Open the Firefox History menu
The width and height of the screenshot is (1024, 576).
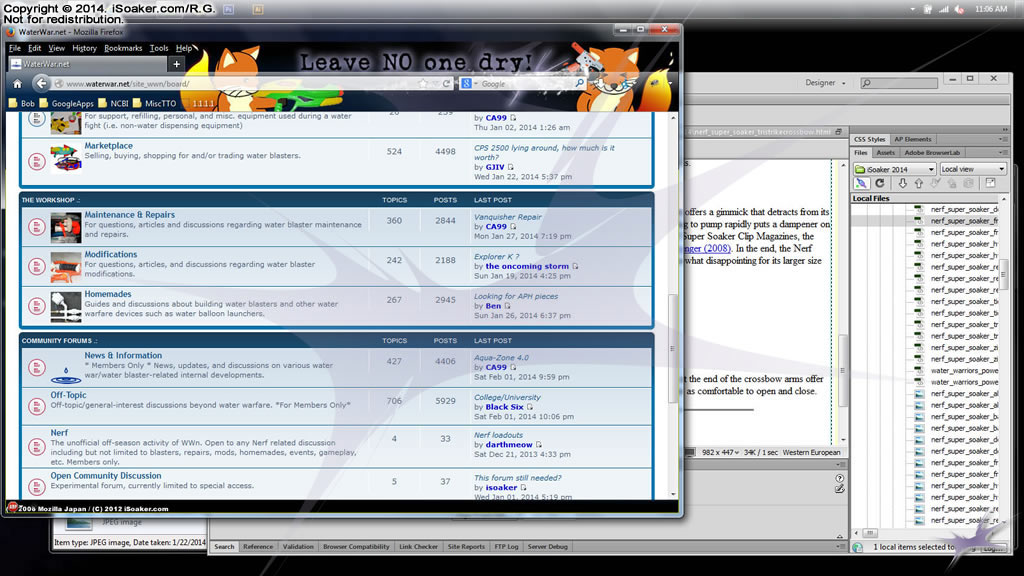pos(84,48)
